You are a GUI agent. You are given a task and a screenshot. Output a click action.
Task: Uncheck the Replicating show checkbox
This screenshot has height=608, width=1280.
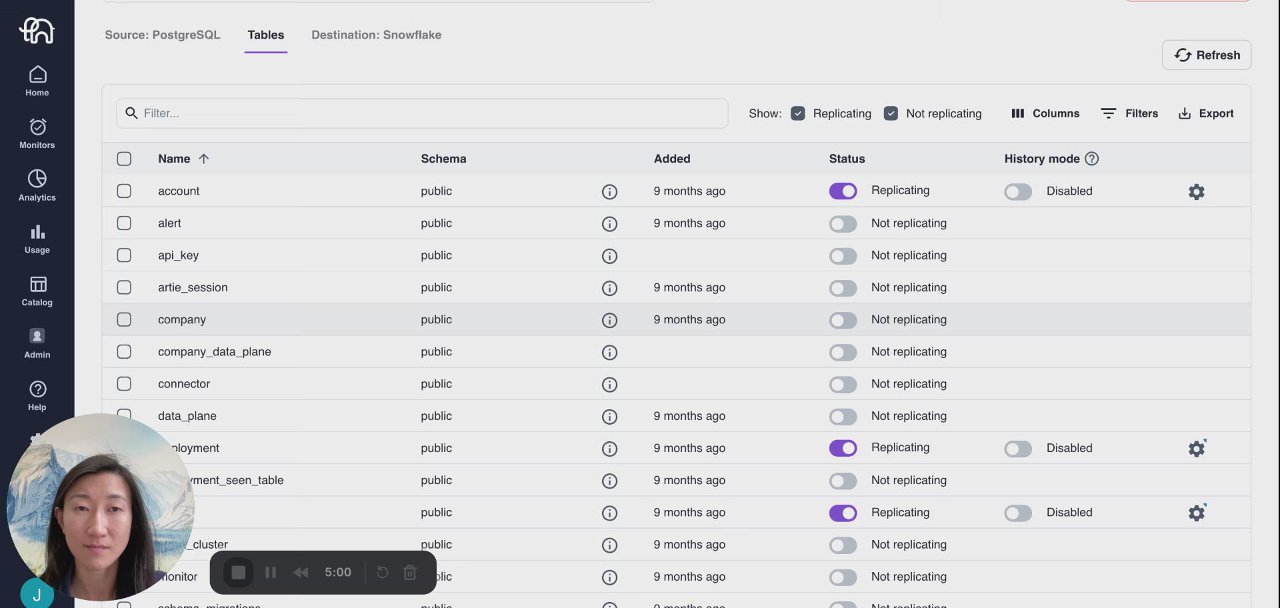798,114
